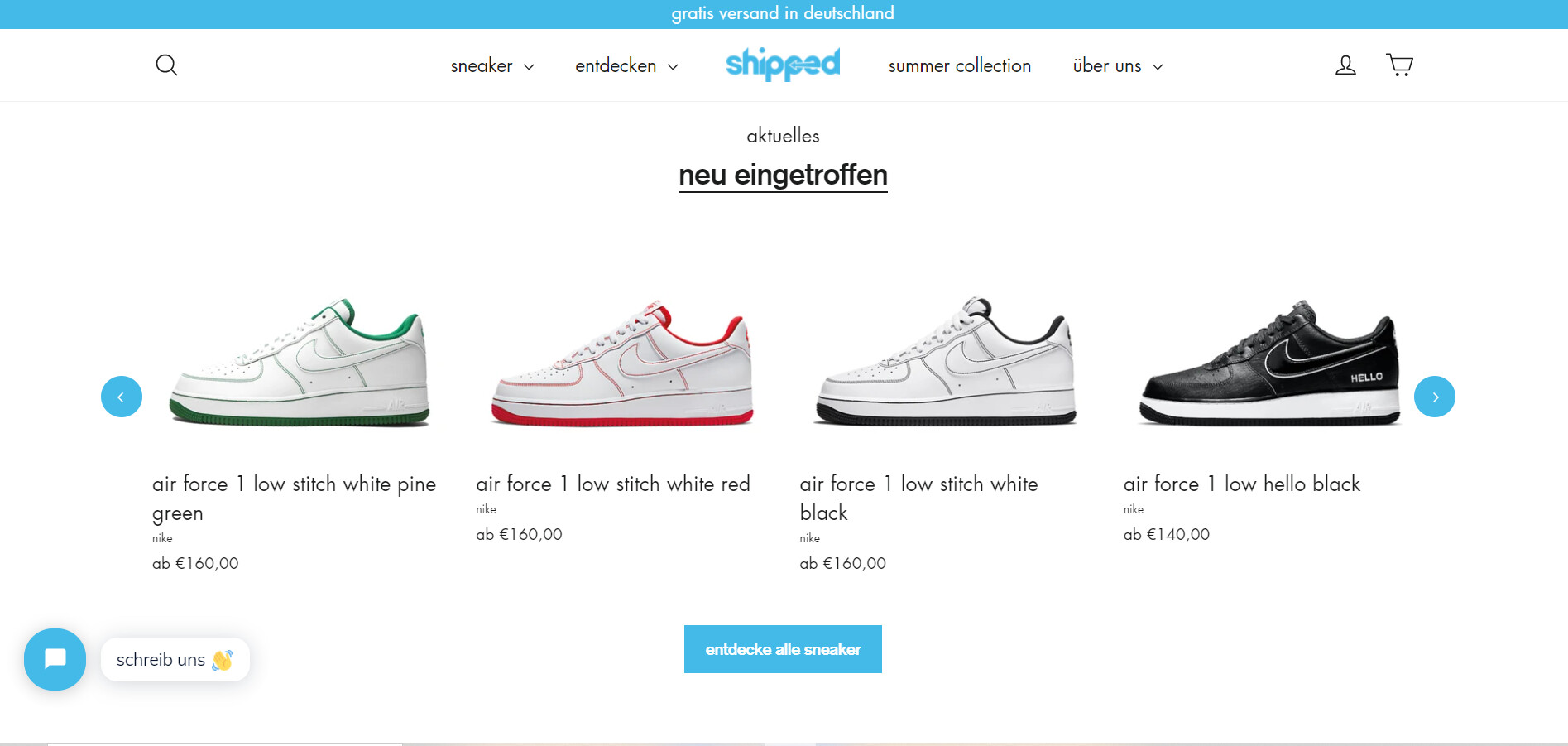The image size is (1568, 746).
Task: Open air force 1 low stitch white black title
Action: [918, 498]
